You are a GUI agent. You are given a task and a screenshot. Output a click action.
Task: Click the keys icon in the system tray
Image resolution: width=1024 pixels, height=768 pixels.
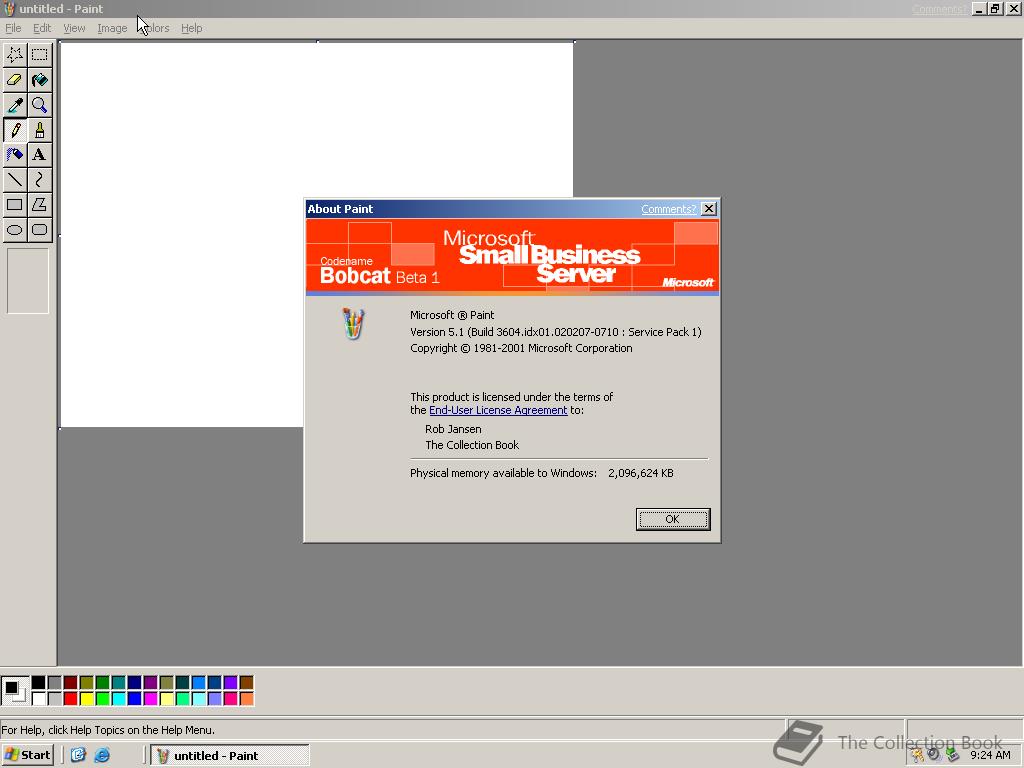click(x=918, y=756)
